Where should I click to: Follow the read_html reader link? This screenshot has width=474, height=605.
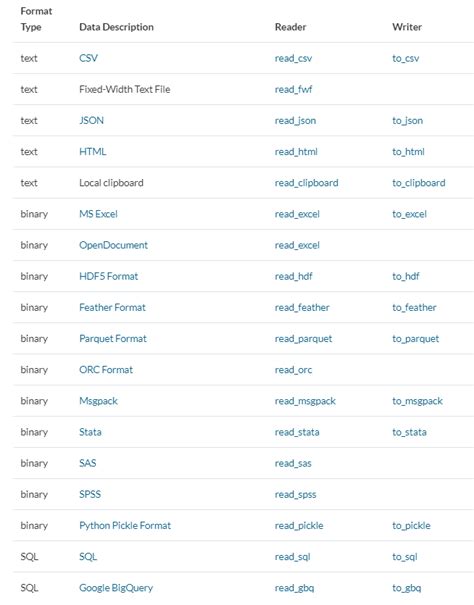(296, 152)
